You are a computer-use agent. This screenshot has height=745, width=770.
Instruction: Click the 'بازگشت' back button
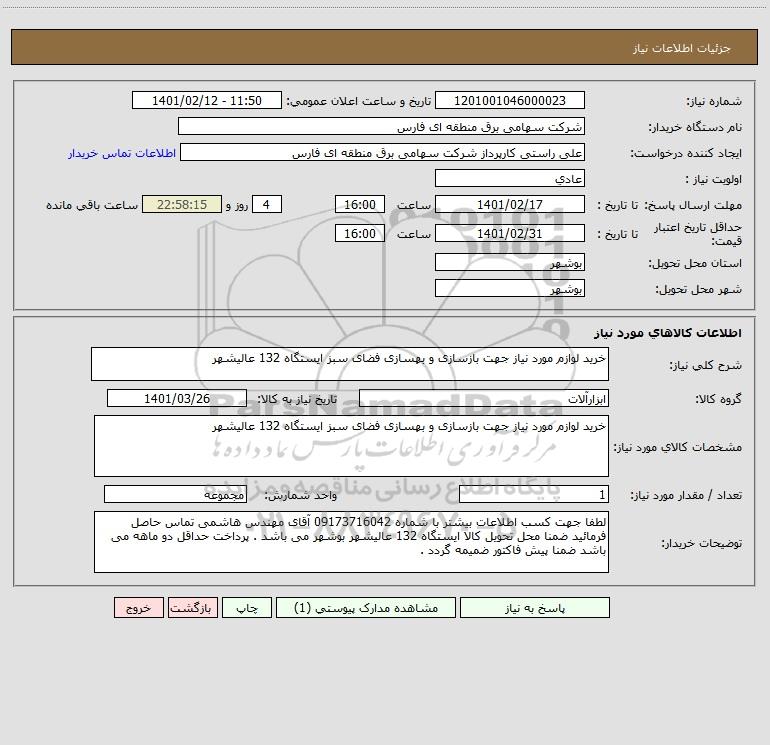coord(192,608)
